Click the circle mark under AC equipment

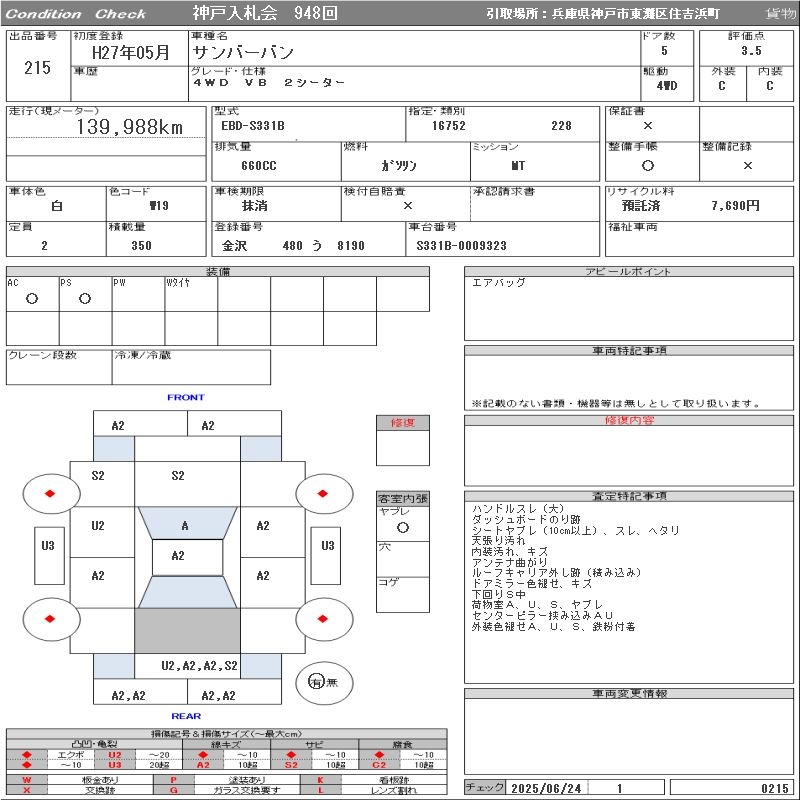[32, 299]
